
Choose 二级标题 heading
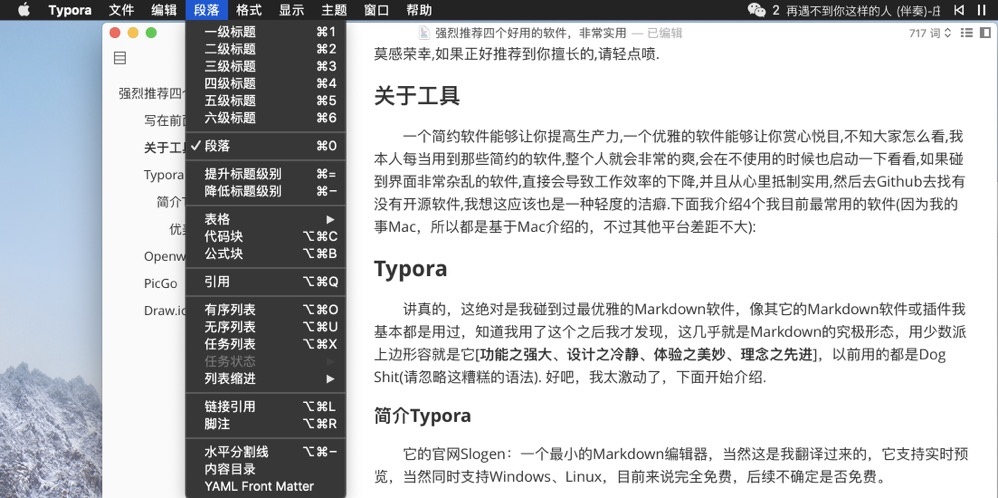coord(265,49)
